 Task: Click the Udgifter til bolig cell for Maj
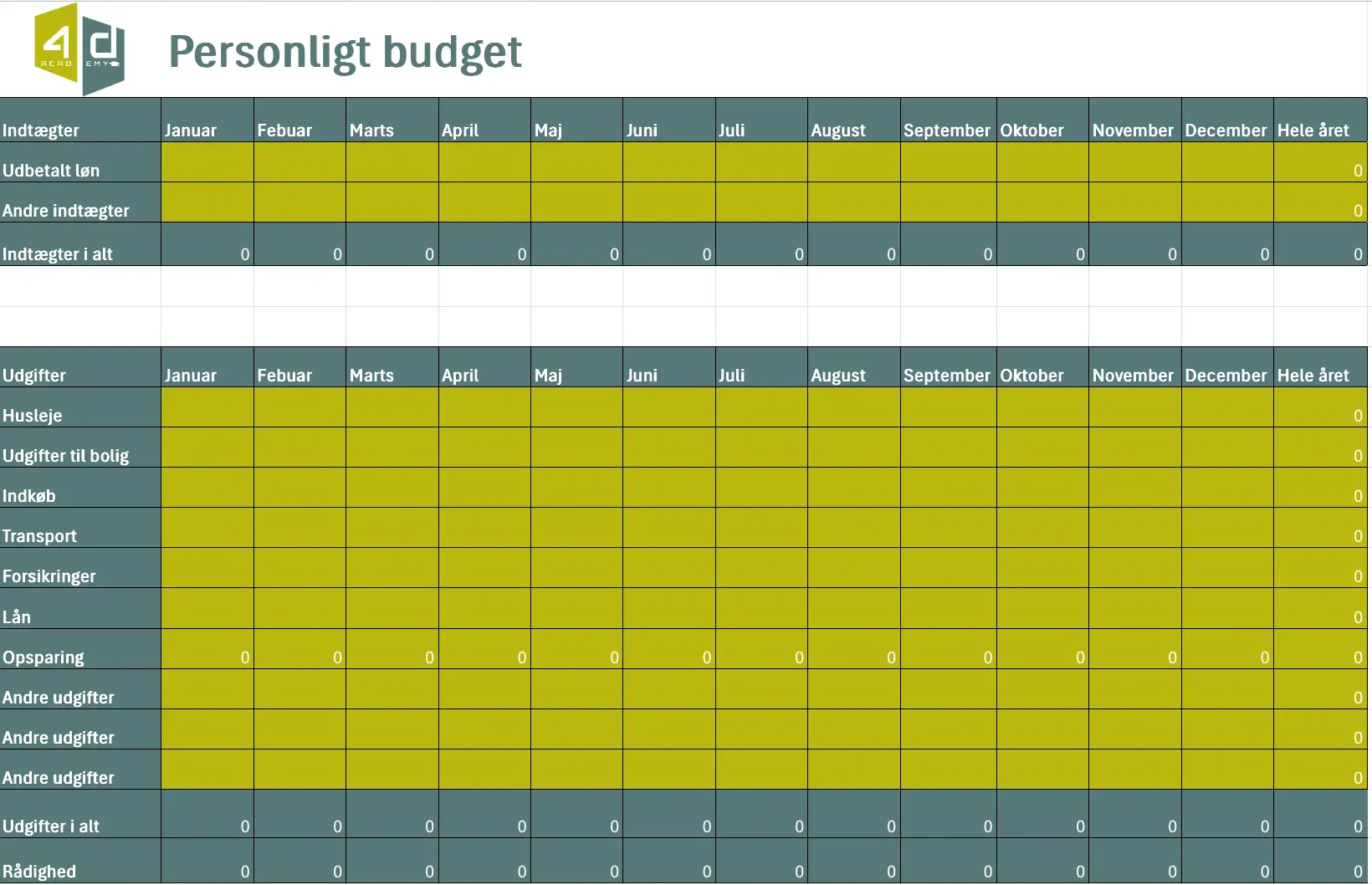pyautogui.click(x=576, y=448)
